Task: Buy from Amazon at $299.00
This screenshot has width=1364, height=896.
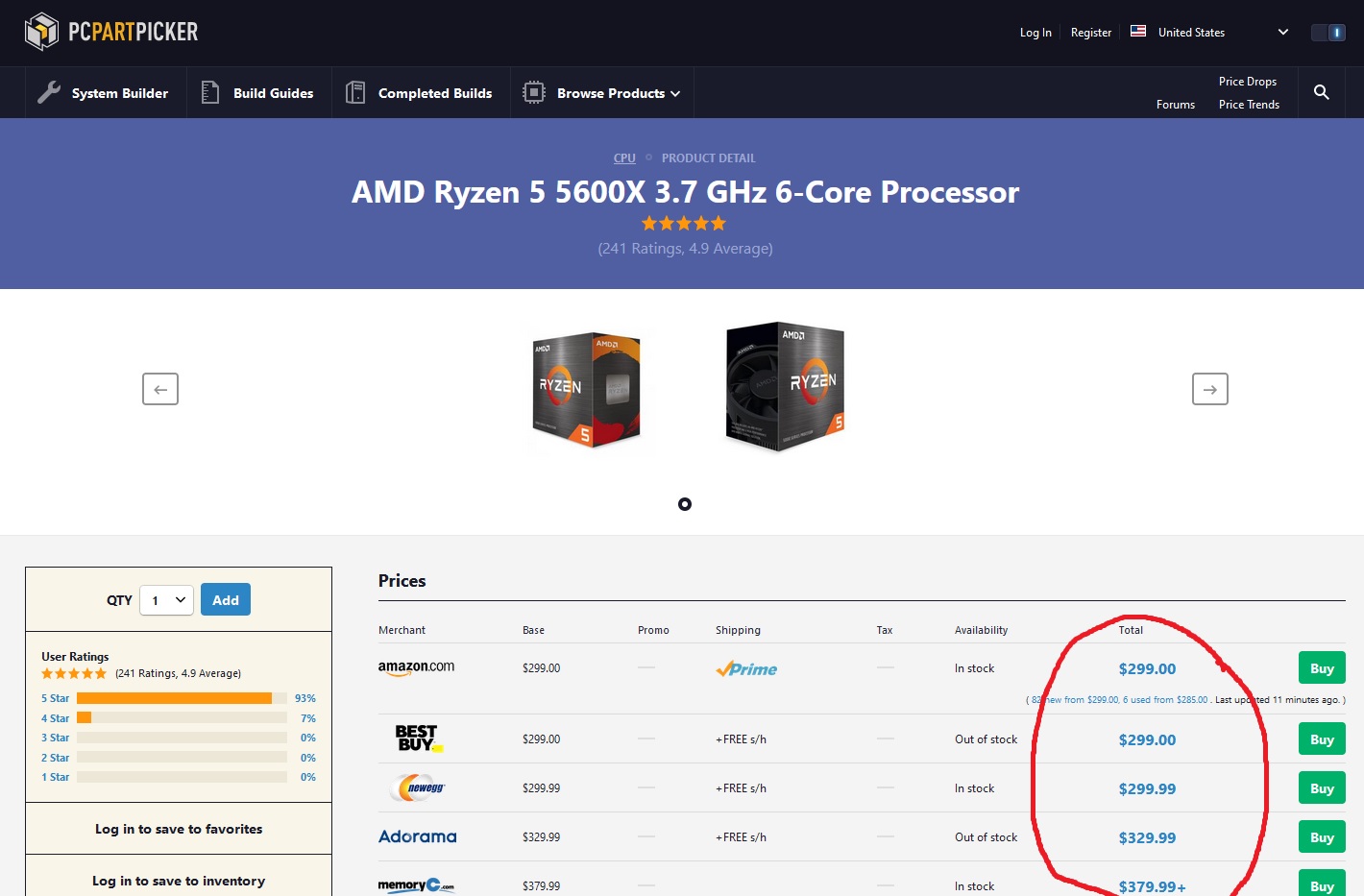Action: coord(1322,668)
